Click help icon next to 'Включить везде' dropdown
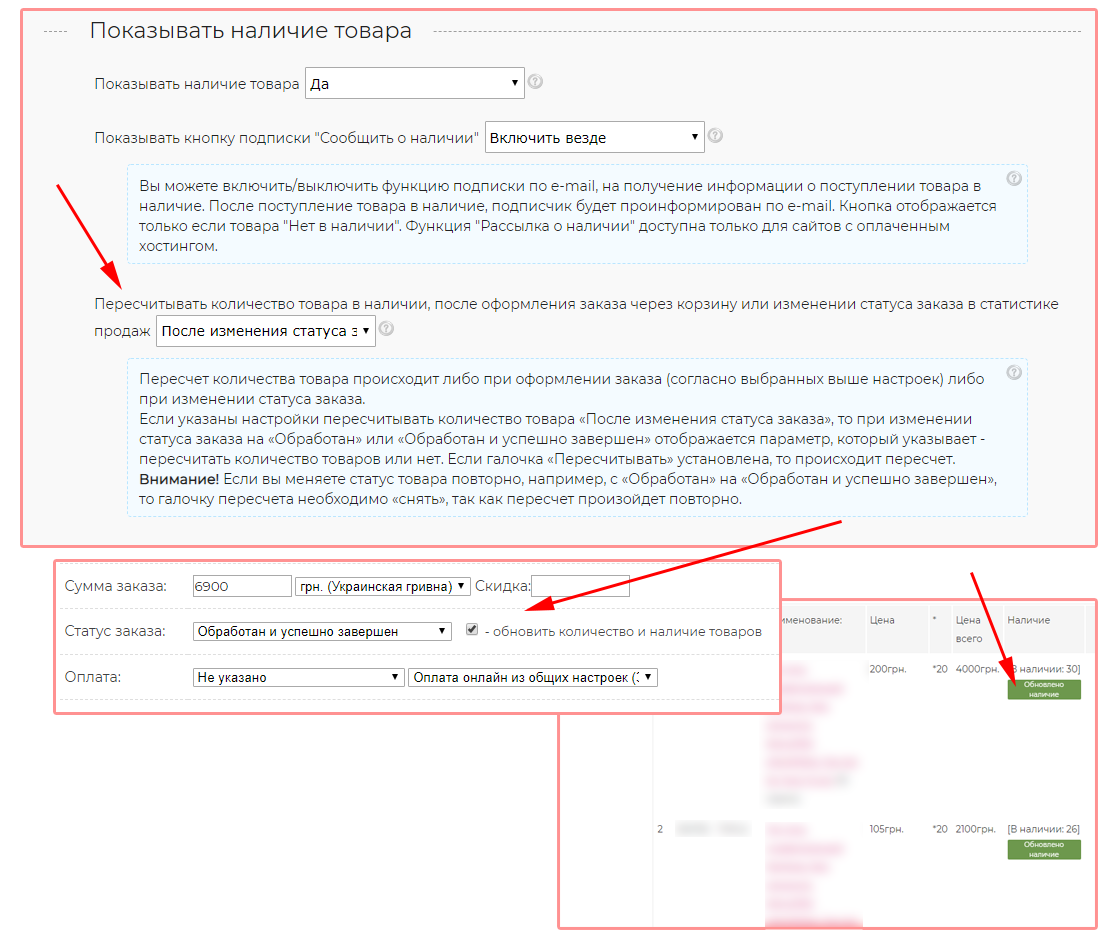1118x938 pixels. [715, 136]
